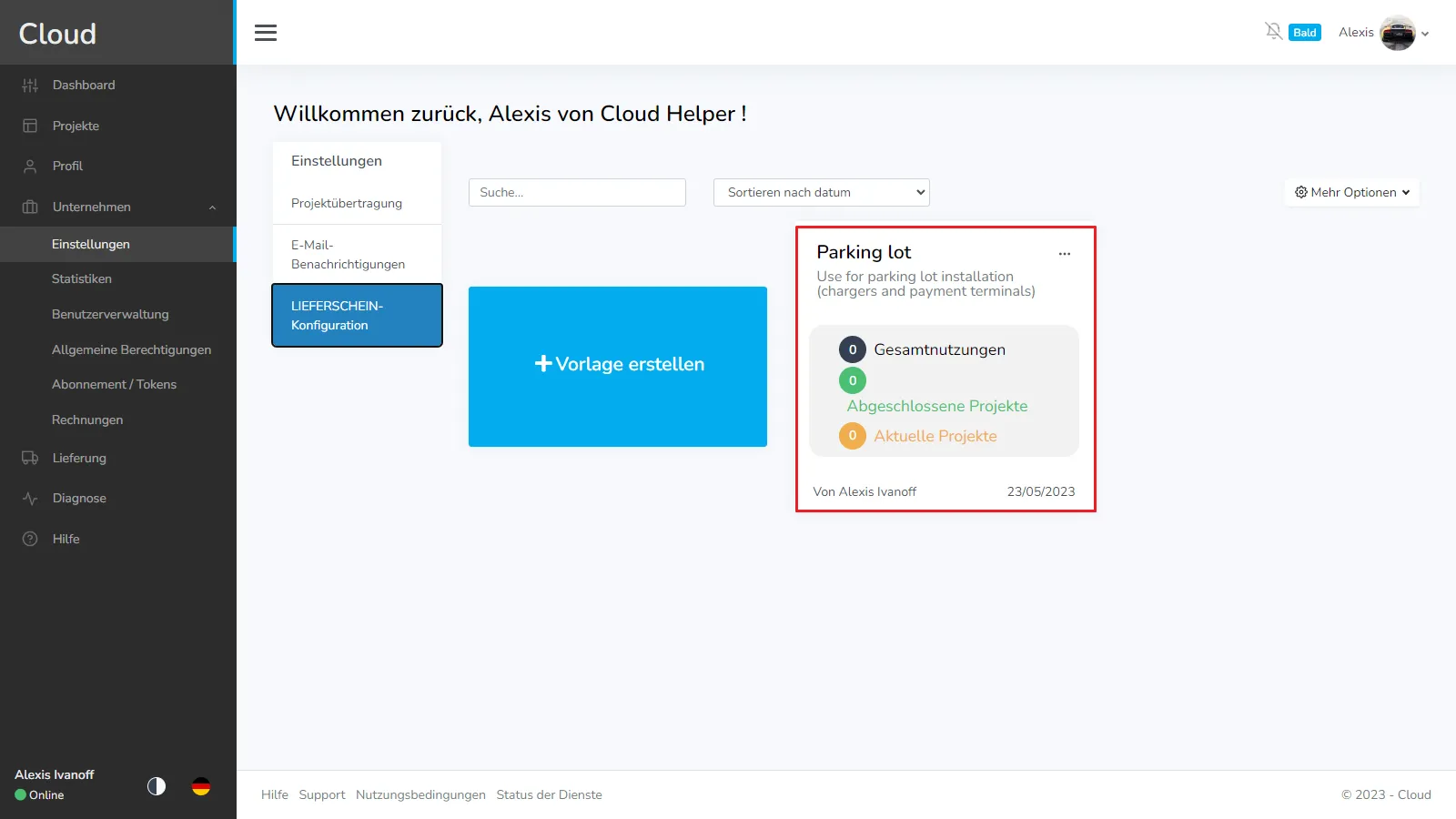Screen dimensions: 1456x819
Task: Open the Sortieren nach datum dropdown
Action: click(x=822, y=192)
